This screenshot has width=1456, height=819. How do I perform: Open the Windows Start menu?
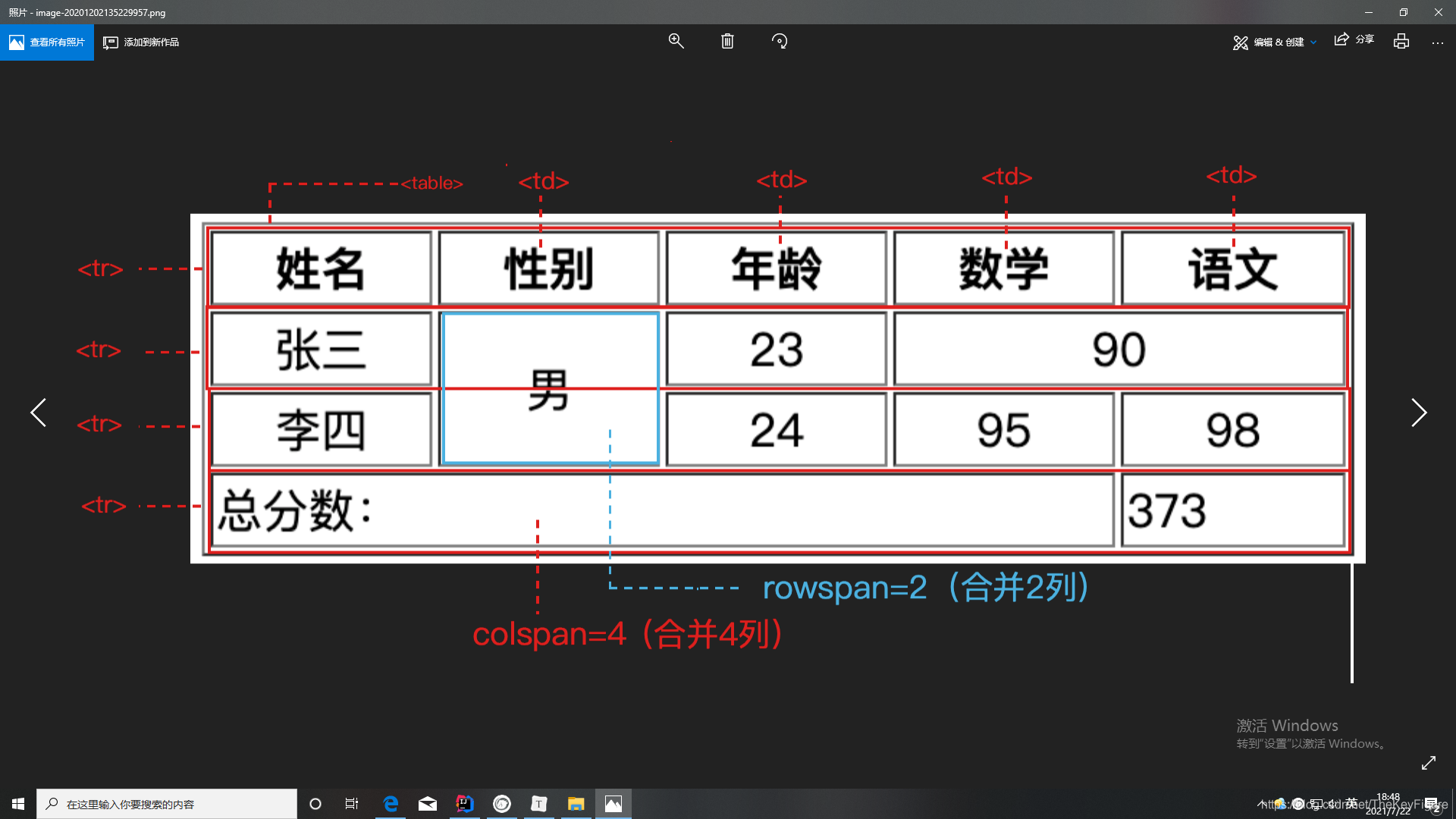[x=18, y=804]
